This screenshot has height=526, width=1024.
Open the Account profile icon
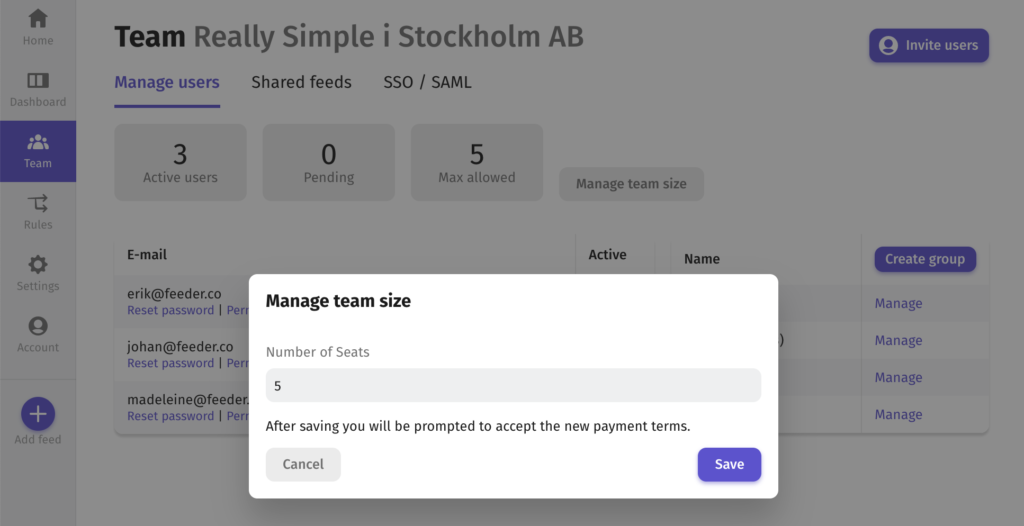(x=38, y=326)
